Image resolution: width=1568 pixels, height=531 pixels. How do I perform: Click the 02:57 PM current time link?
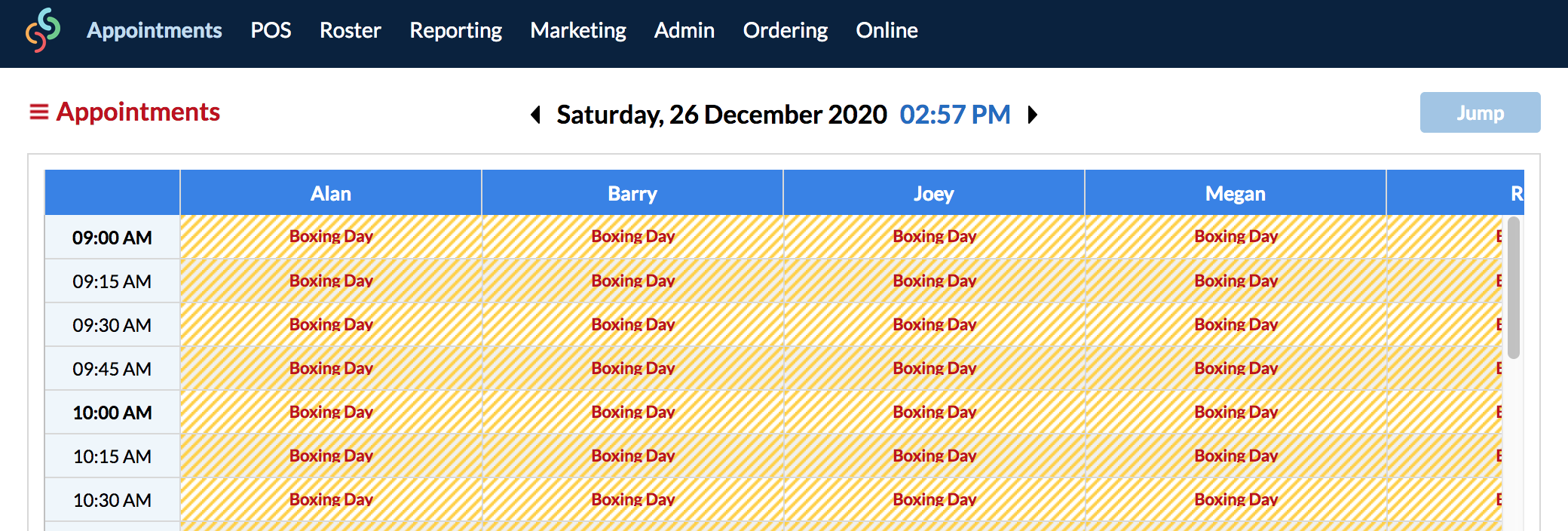pyautogui.click(x=955, y=115)
